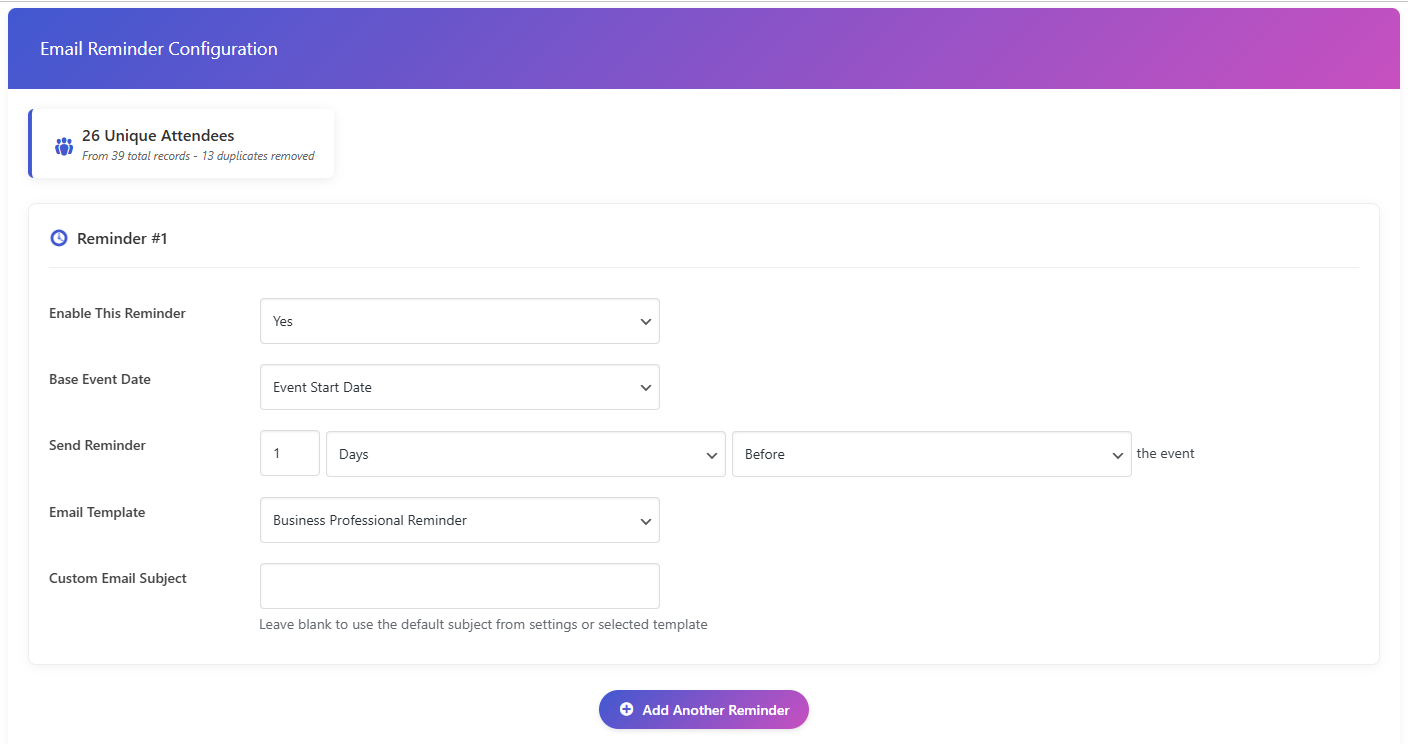Click the Enable This Reminder label
Viewport: 1408px width, 744px height.
(117, 313)
